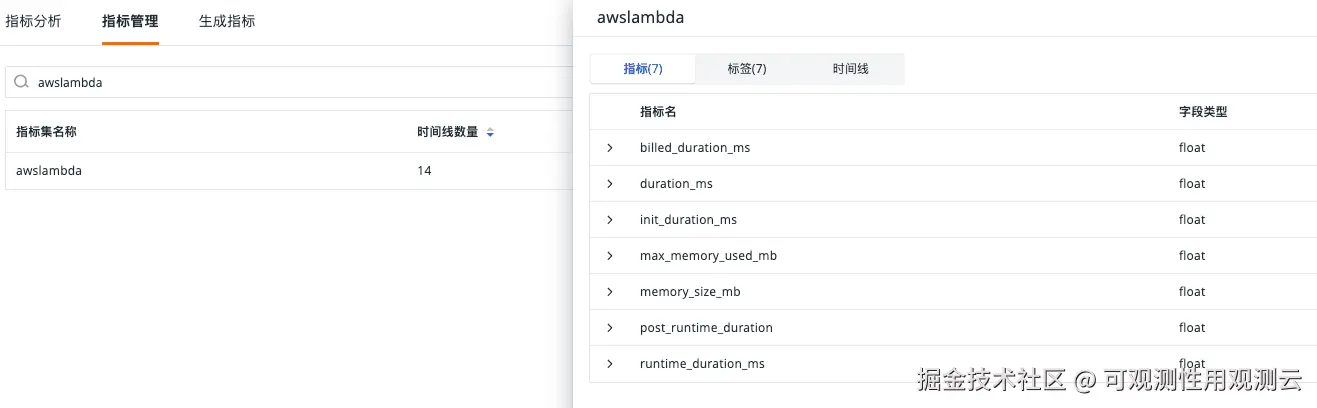Screen dimensions: 1317x408
Task: Expand the post_runtime_duration row
Action: (610, 328)
